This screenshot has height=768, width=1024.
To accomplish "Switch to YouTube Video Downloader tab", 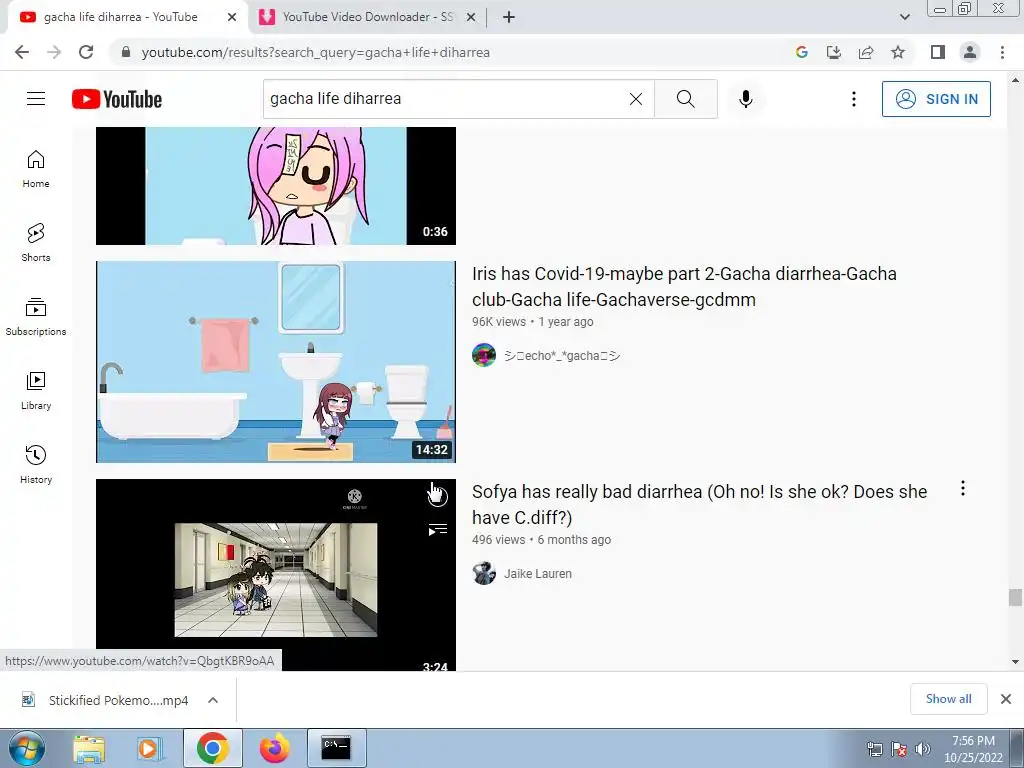I will [x=368, y=17].
